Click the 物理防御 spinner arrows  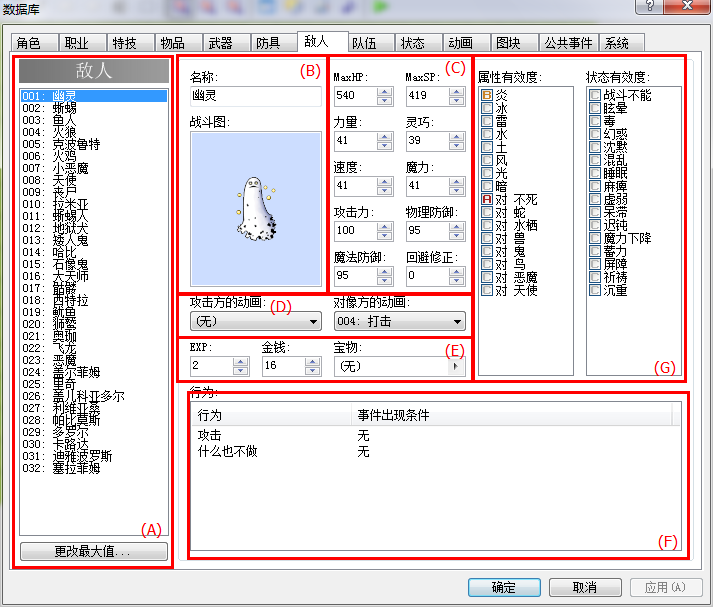click(457, 231)
